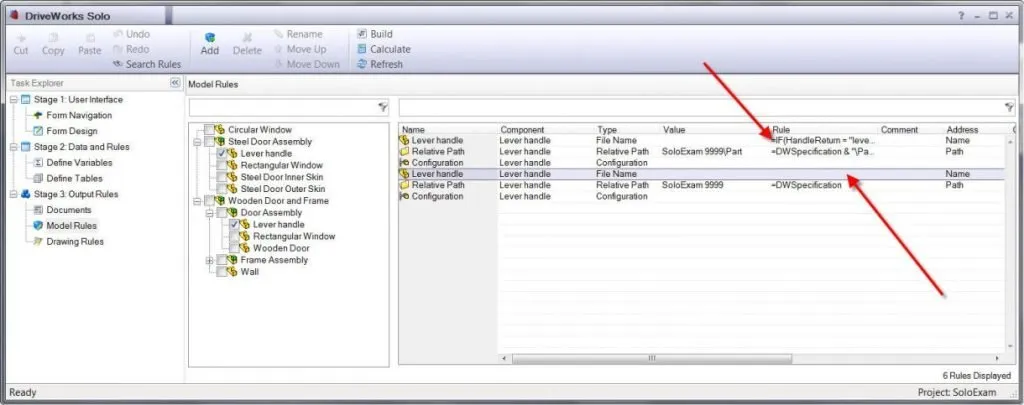Click the Search Rules icon
This screenshot has width=1024, height=405.
(118, 64)
